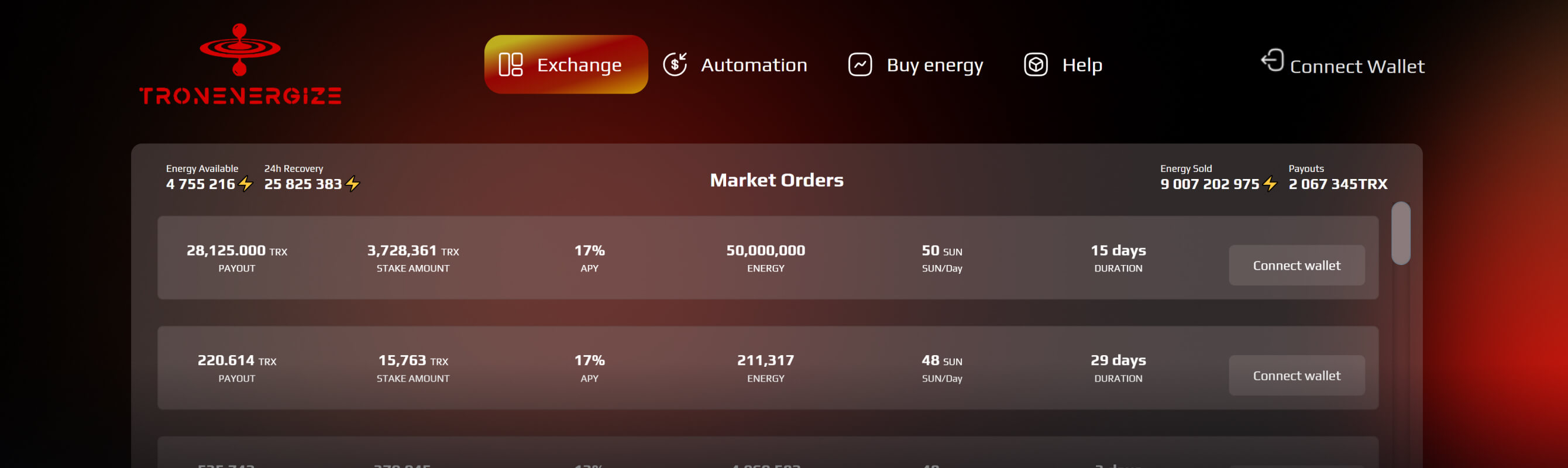Connect wallet for the 211,317 energy order
This screenshot has height=468, width=1568.
(x=1296, y=376)
